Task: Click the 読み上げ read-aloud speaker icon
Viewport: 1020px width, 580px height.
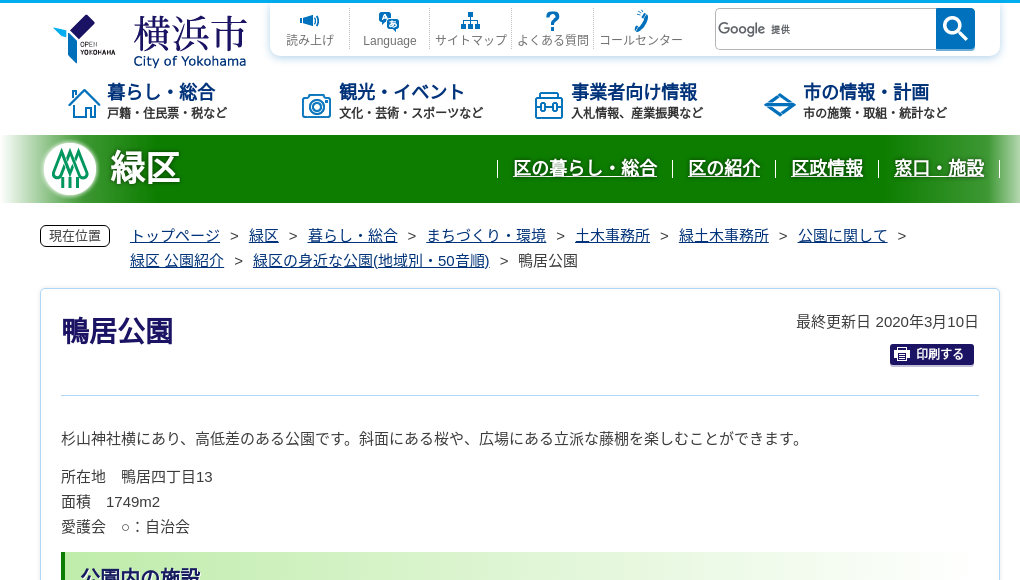Action: pyautogui.click(x=309, y=20)
